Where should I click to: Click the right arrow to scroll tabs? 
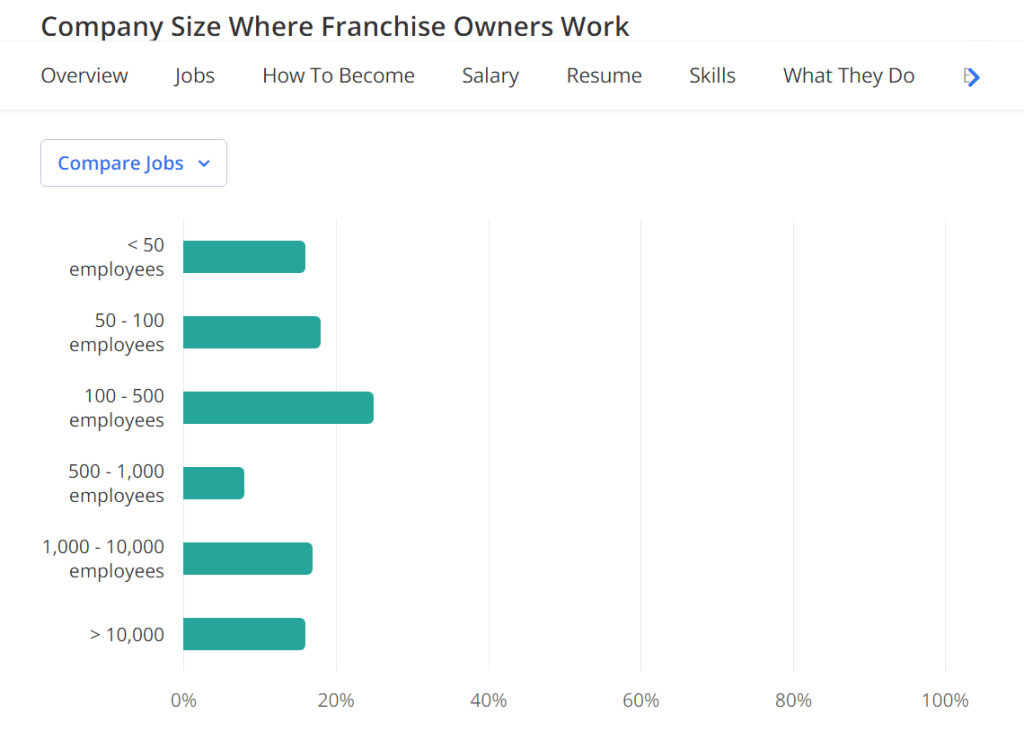pos(972,77)
